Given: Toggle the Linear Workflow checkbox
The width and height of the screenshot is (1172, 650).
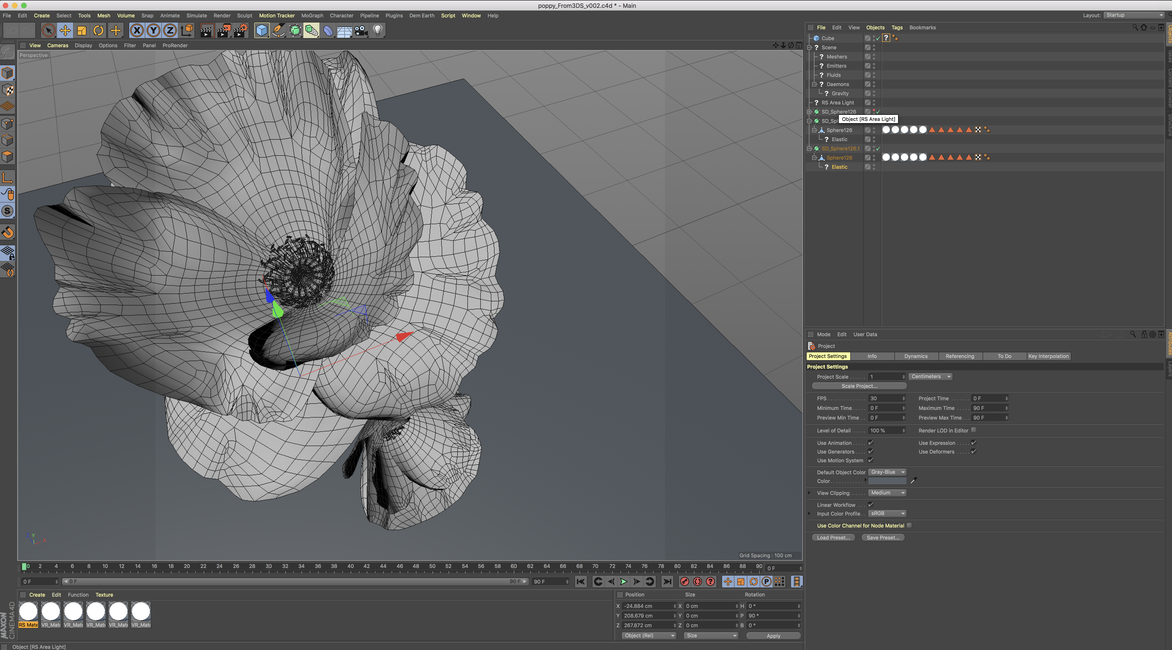Looking at the screenshot, I should point(870,505).
